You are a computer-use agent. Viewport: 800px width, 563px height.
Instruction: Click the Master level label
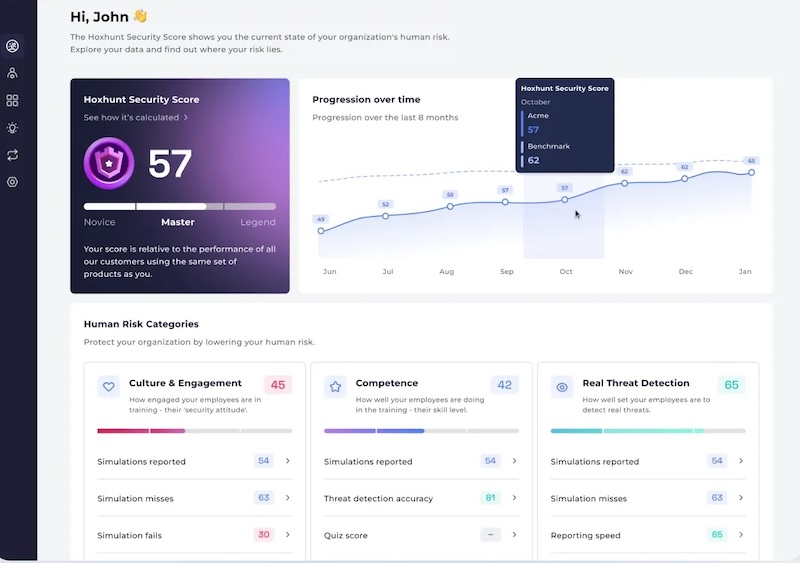pos(178,222)
